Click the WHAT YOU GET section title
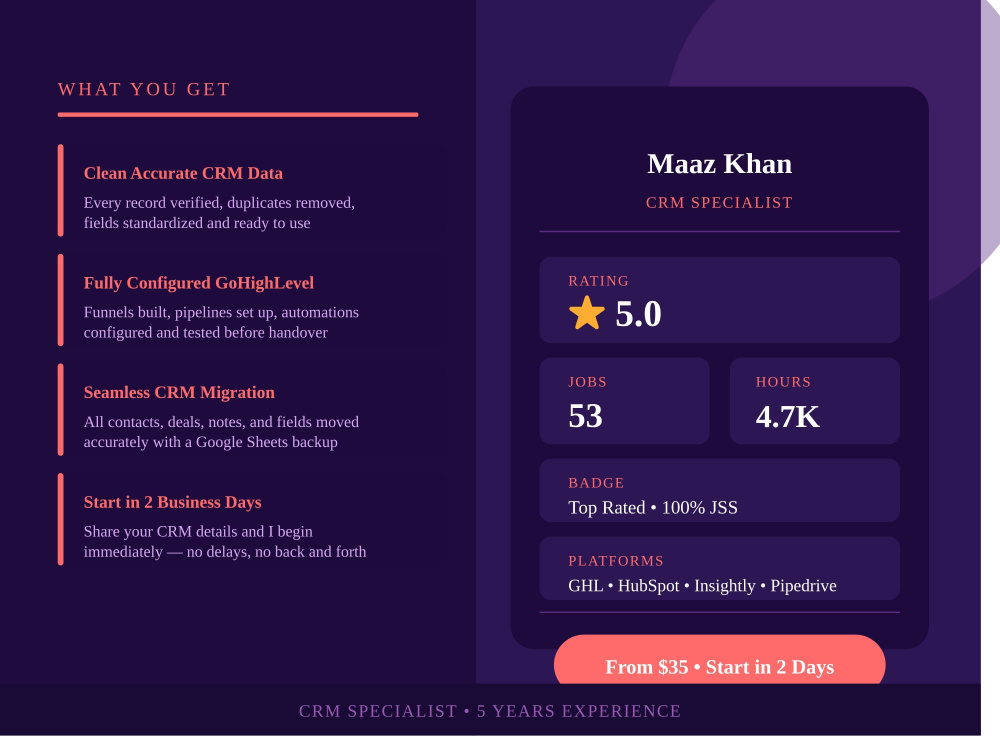The height and width of the screenshot is (750, 1000). click(x=144, y=89)
